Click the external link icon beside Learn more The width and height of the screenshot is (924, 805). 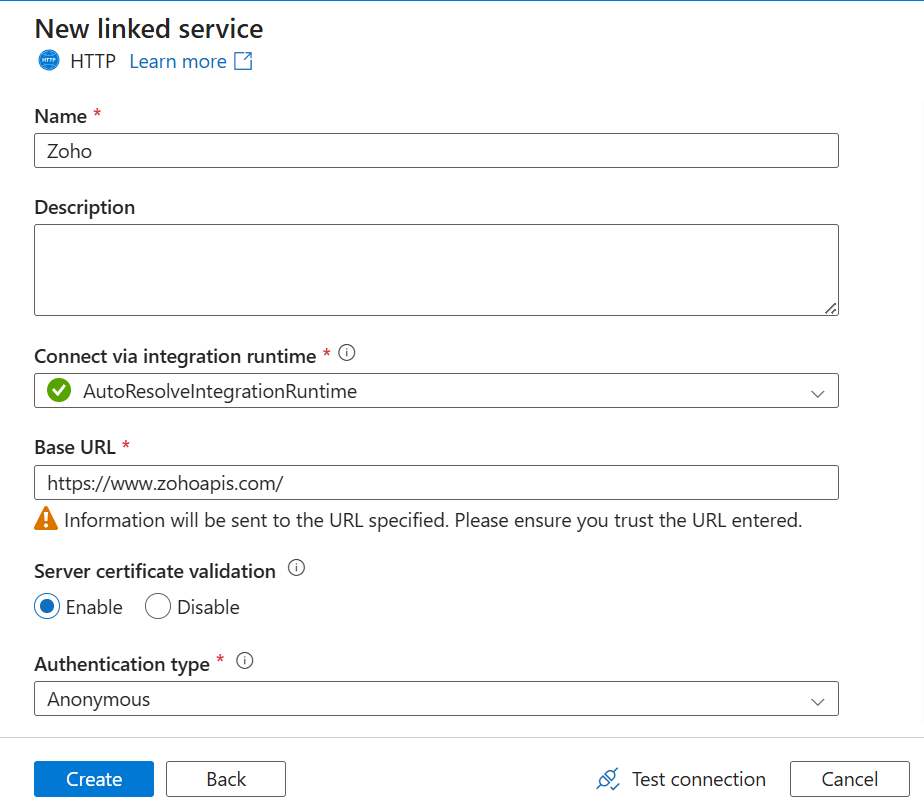point(243,61)
